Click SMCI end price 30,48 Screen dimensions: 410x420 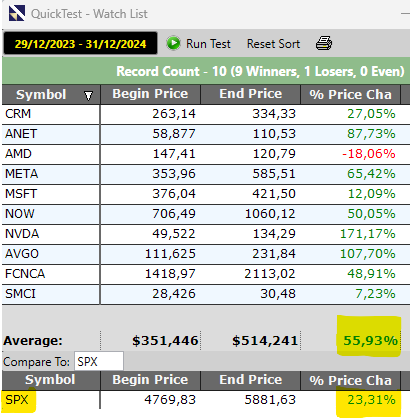pos(278,294)
